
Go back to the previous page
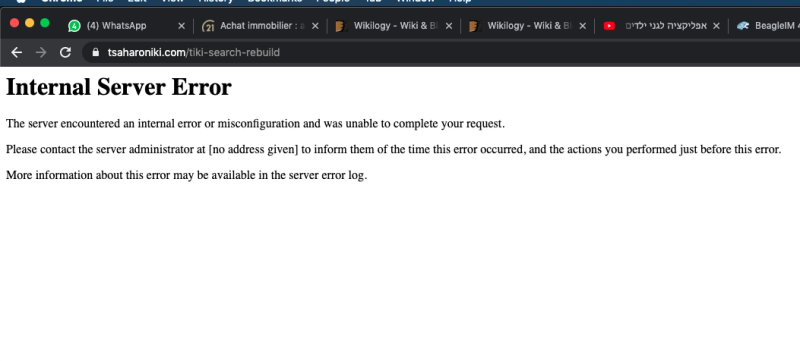point(16,53)
